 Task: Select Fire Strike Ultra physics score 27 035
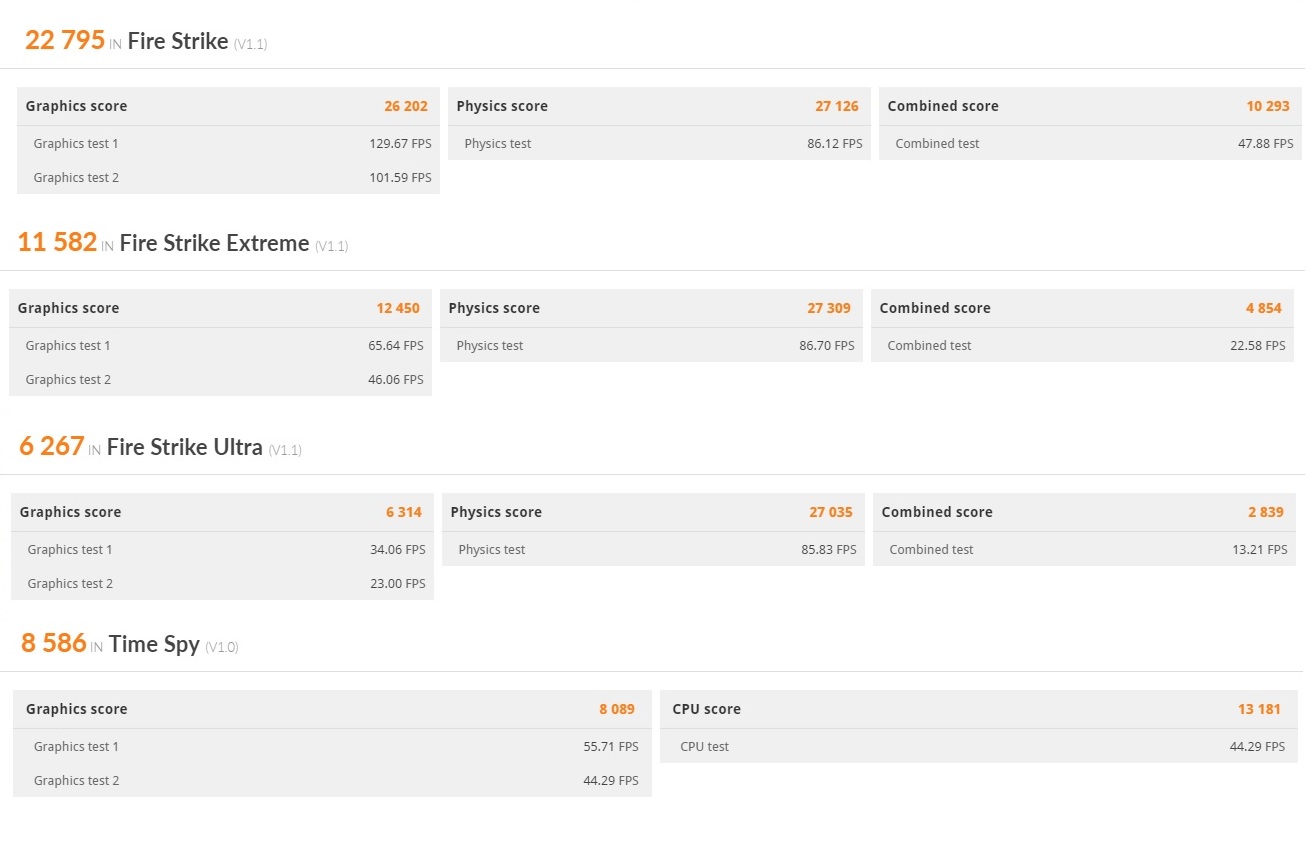[831, 512]
